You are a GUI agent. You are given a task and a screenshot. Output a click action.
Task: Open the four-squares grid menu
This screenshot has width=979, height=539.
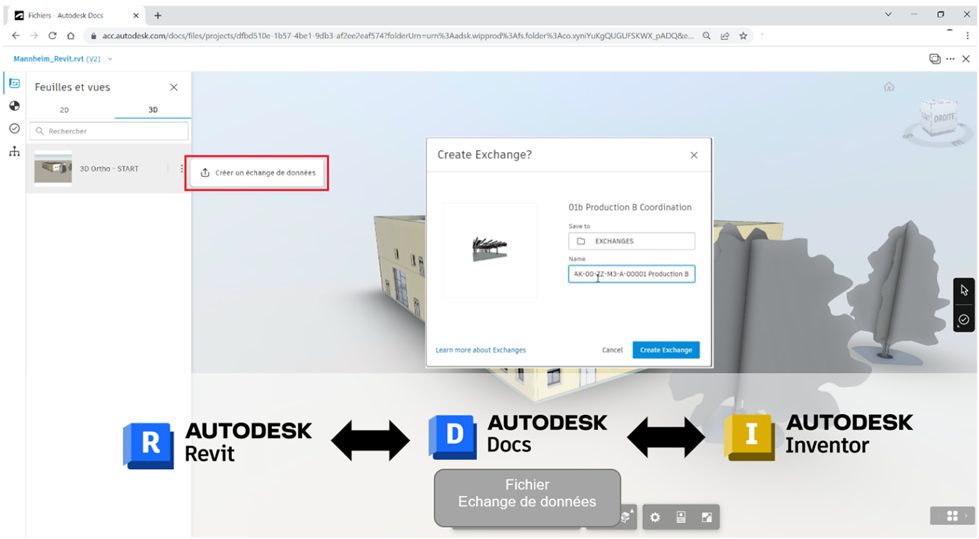(x=952, y=516)
